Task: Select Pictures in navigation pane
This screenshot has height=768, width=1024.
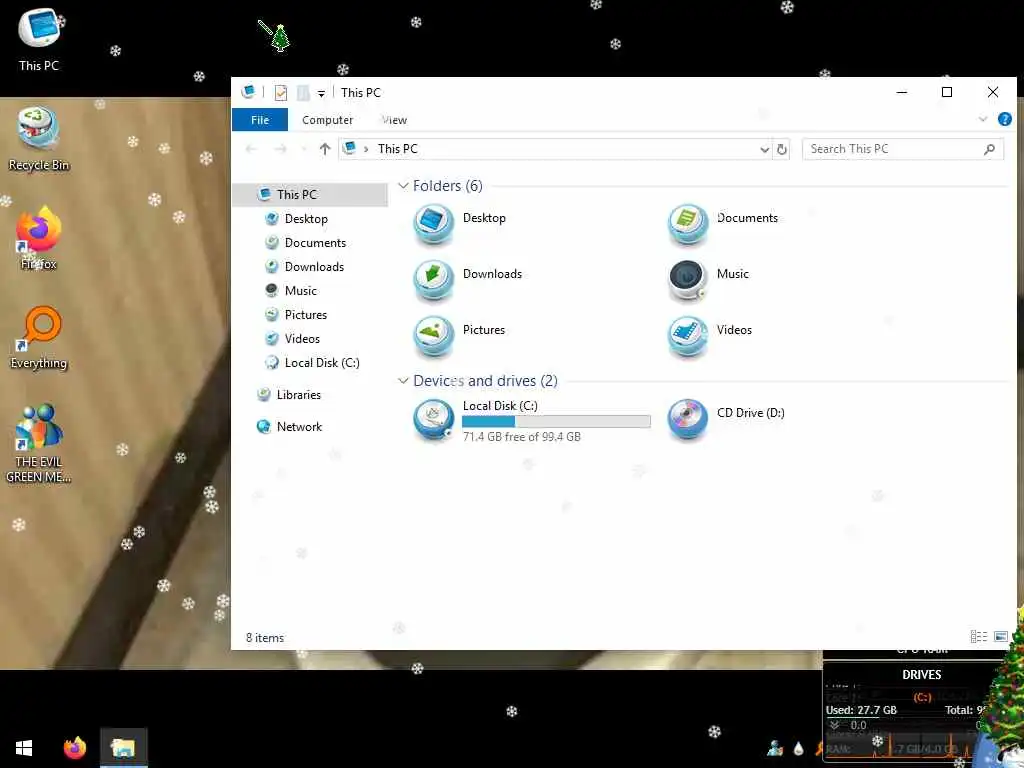Action: coord(306,315)
